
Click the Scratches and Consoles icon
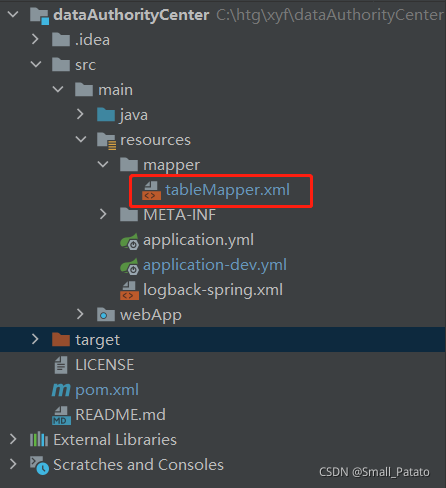coord(39,465)
